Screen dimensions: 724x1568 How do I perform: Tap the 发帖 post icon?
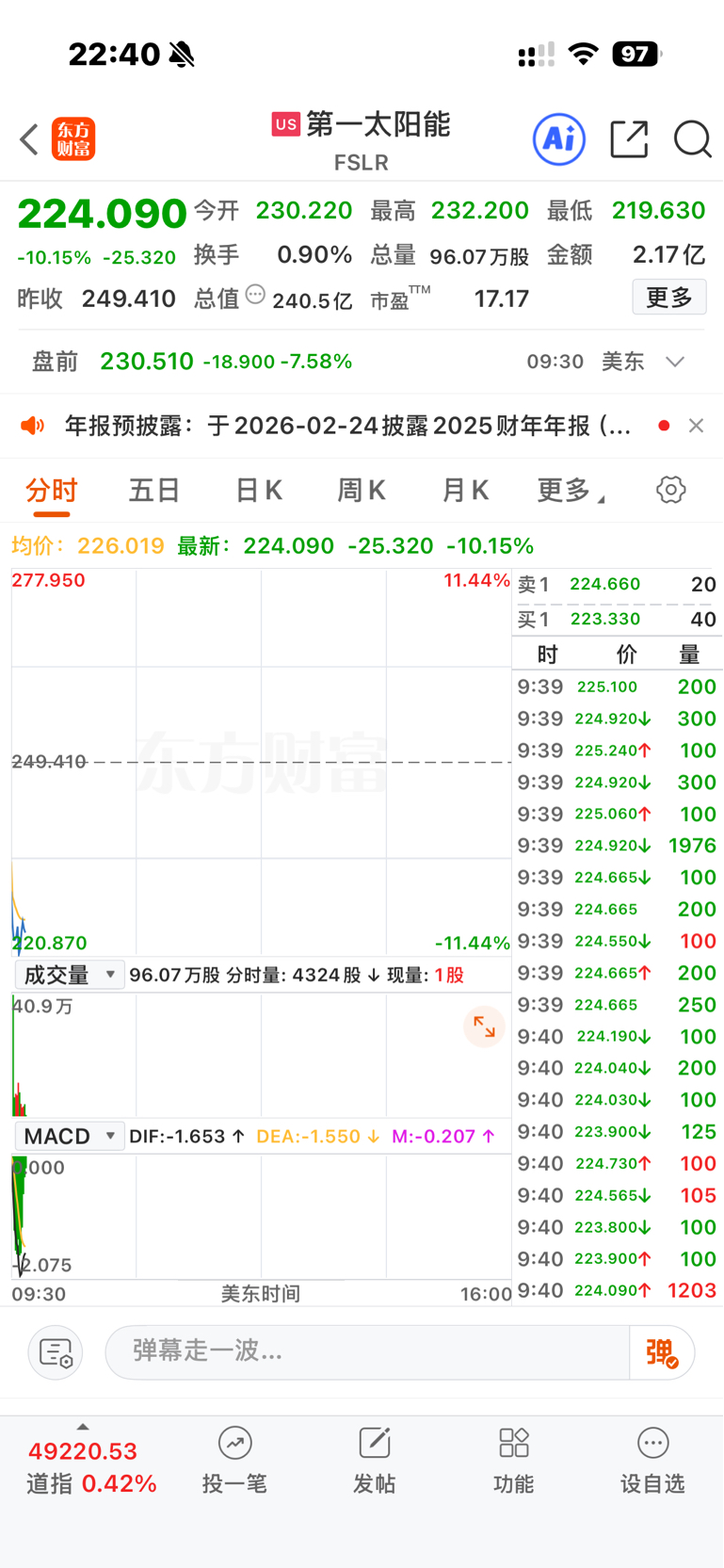(375, 1443)
